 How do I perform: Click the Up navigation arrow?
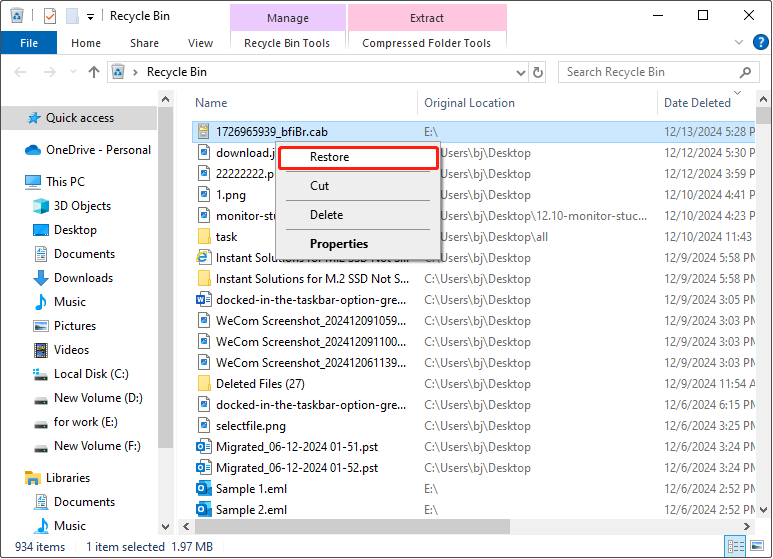[x=94, y=72]
